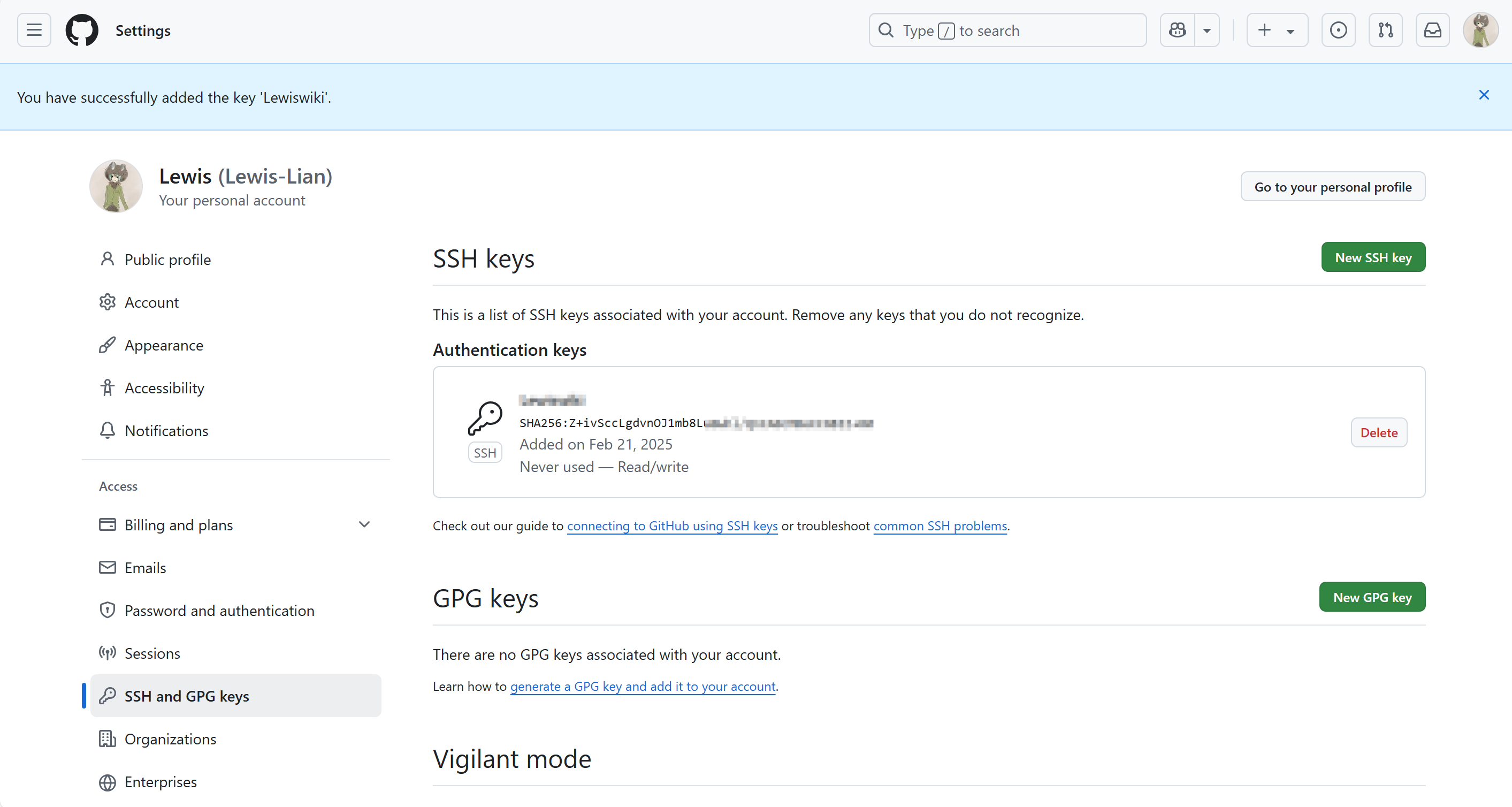This screenshot has height=807, width=1512.
Task: Open the hamburger navigation menu
Action: [34, 31]
